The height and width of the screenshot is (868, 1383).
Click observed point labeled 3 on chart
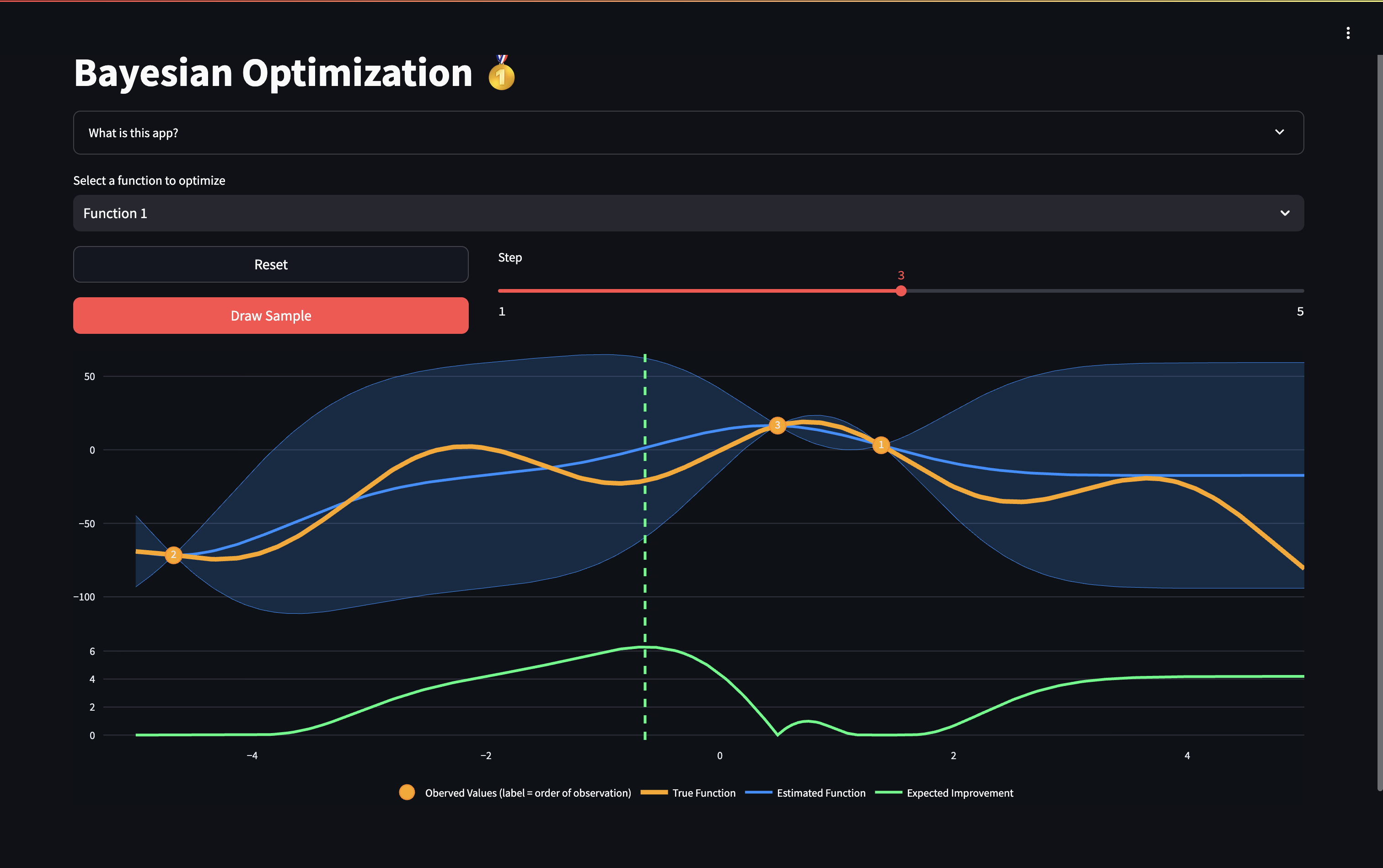(777, 425)
